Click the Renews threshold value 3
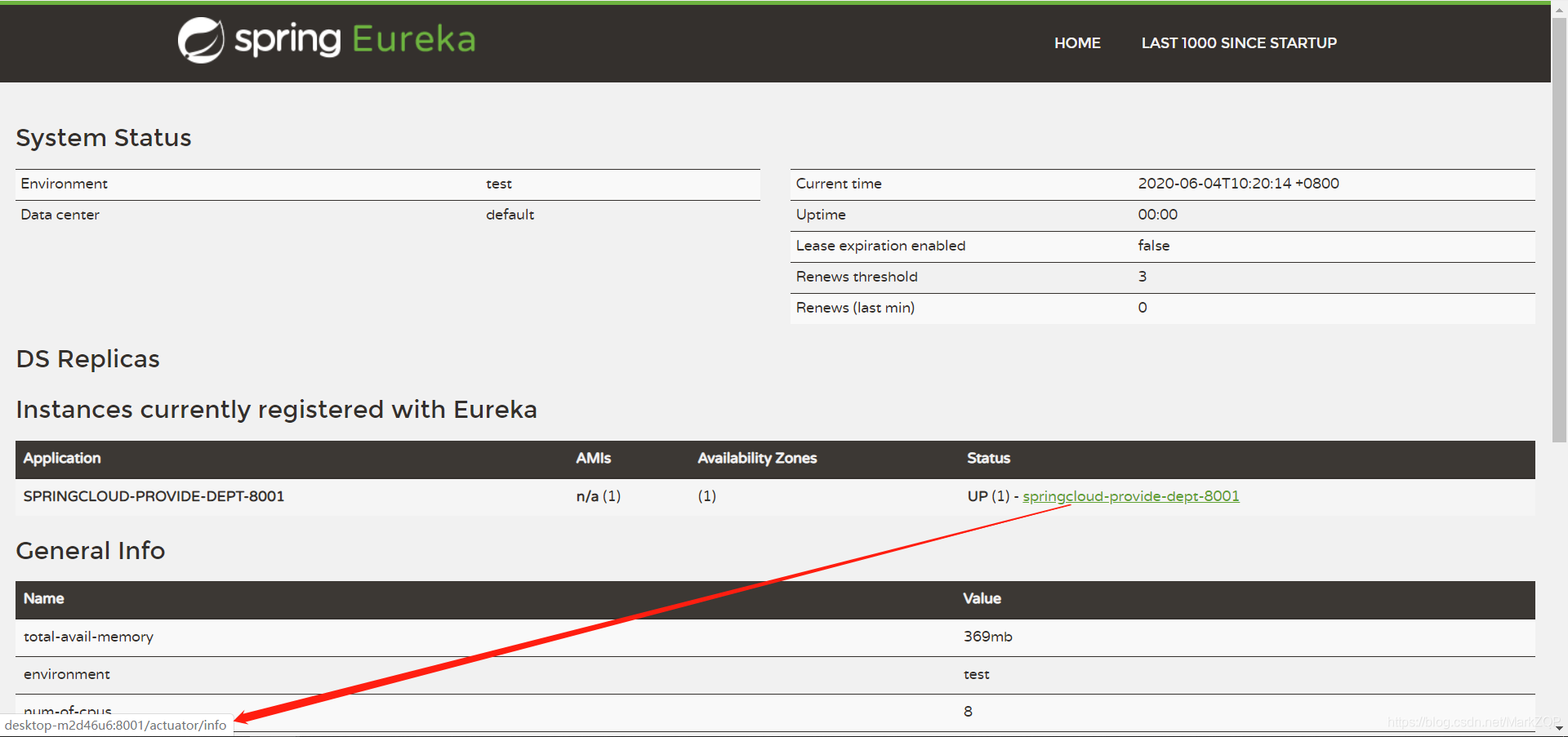 pos(1142,277)
